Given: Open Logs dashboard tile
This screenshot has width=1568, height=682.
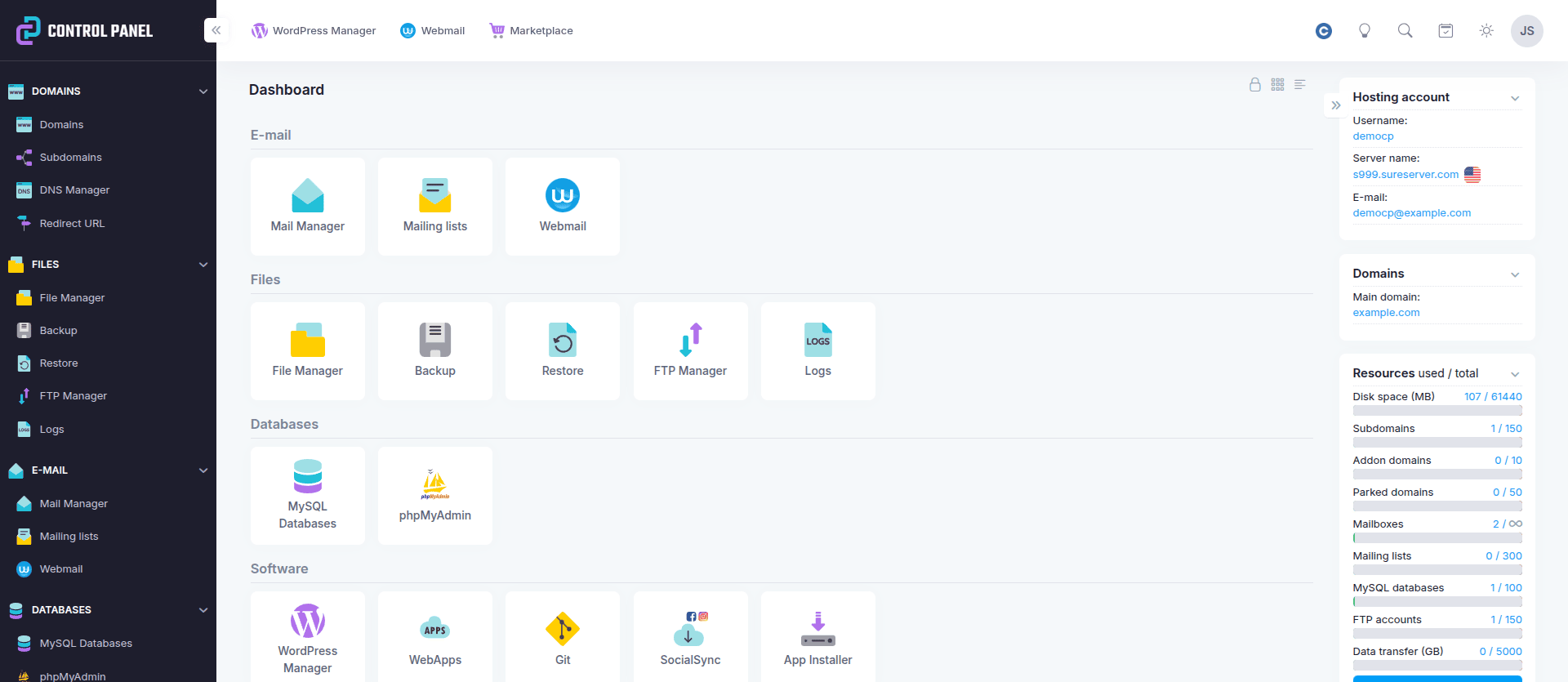Looking at the screenshot, I should click(817, 351).
